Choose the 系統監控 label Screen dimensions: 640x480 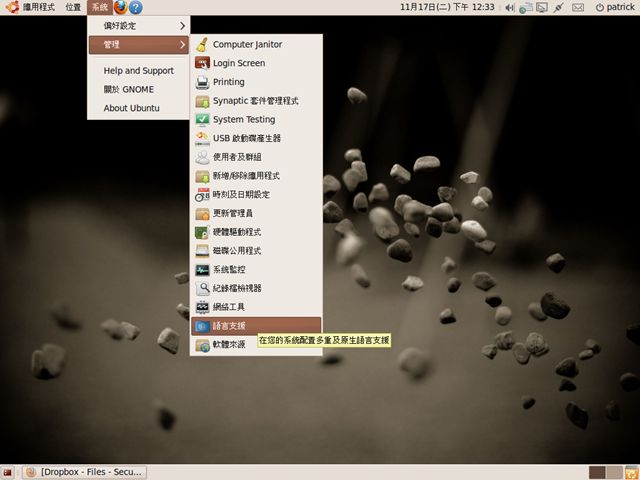[x=229, y=270]
